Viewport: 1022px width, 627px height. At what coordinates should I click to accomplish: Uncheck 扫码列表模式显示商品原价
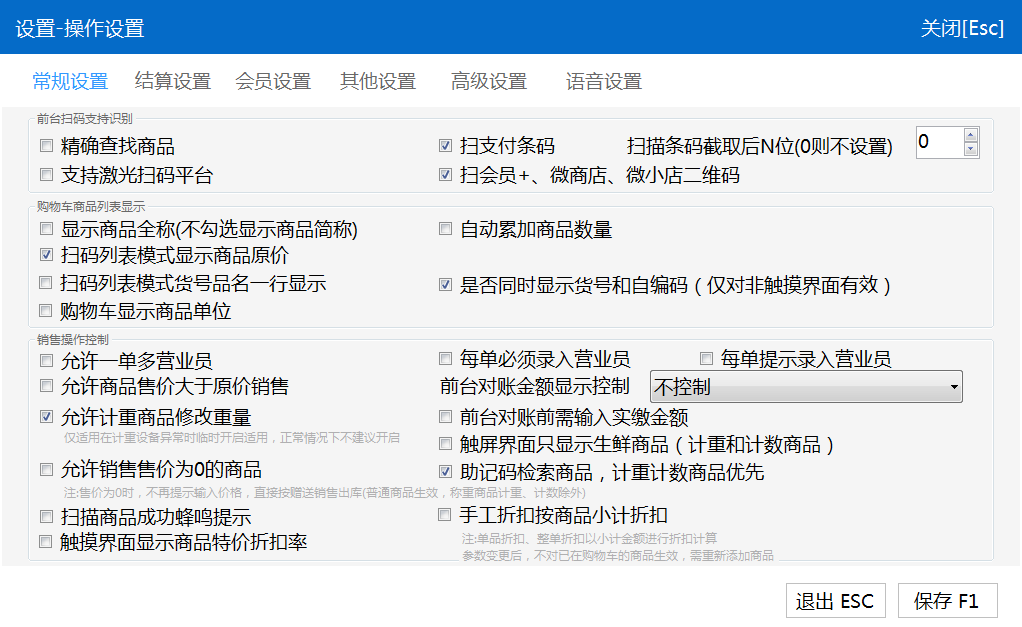46,255
